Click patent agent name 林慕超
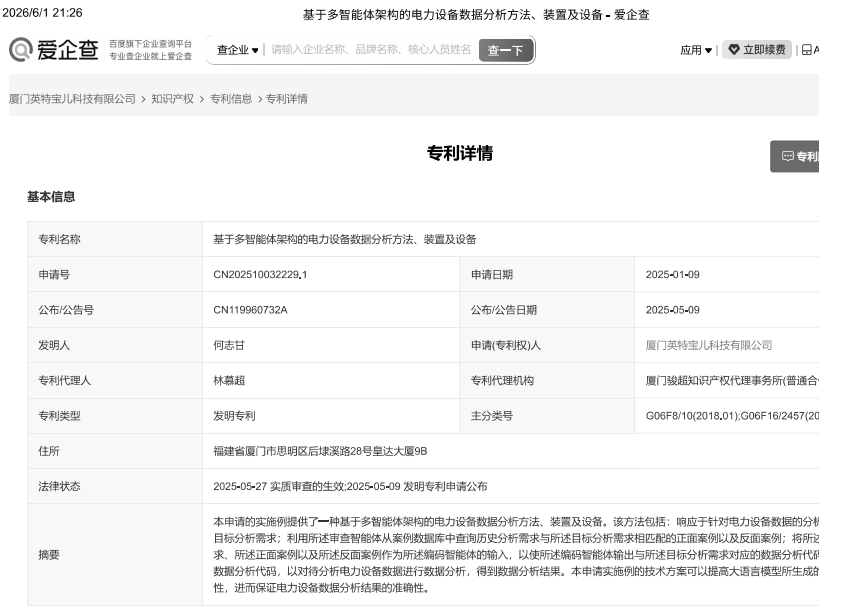 point(229,381)
